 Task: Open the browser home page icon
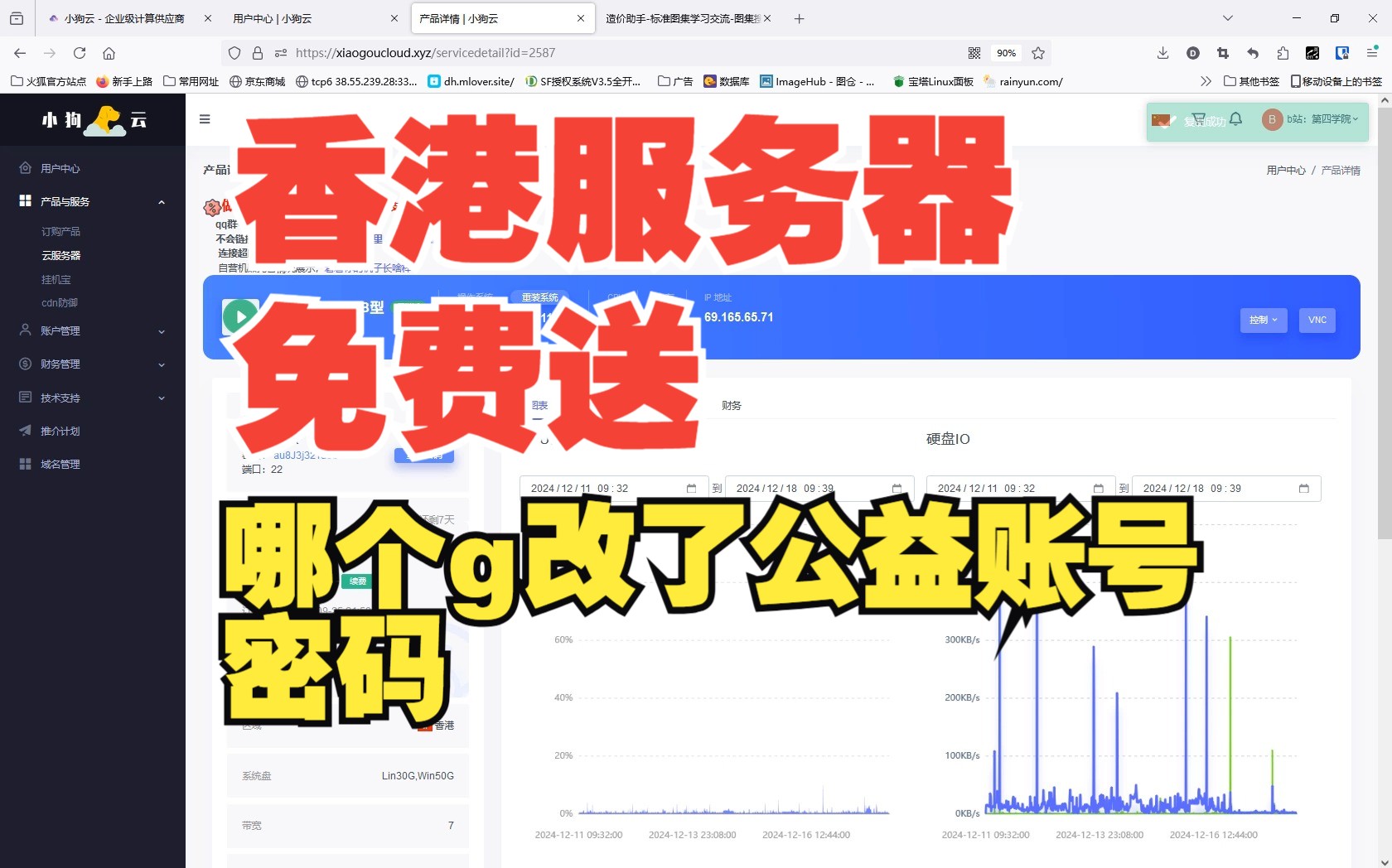tap(109, 53)
